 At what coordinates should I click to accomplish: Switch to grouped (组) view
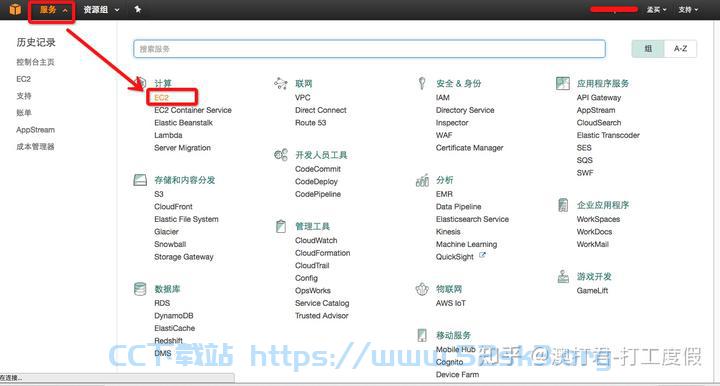648,49
